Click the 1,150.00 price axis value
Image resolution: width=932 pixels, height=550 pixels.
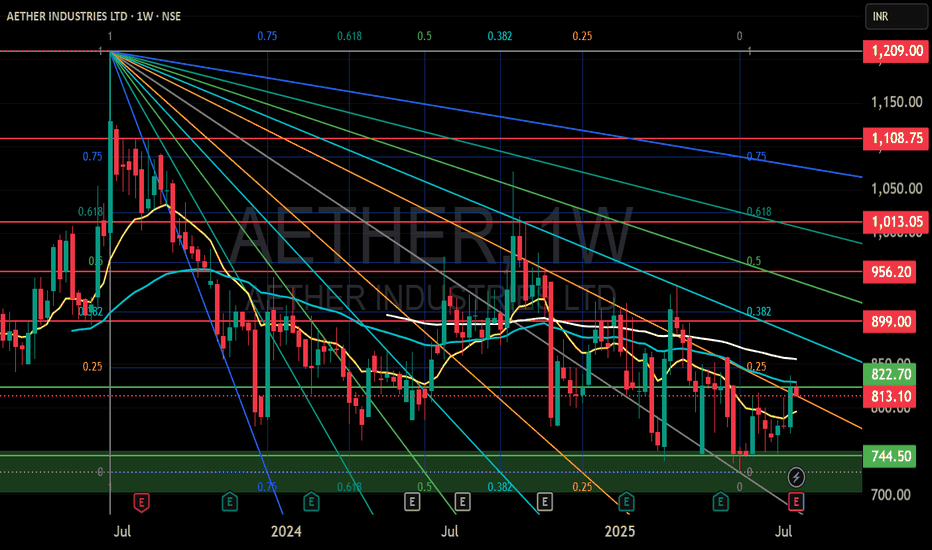point(896,102)
